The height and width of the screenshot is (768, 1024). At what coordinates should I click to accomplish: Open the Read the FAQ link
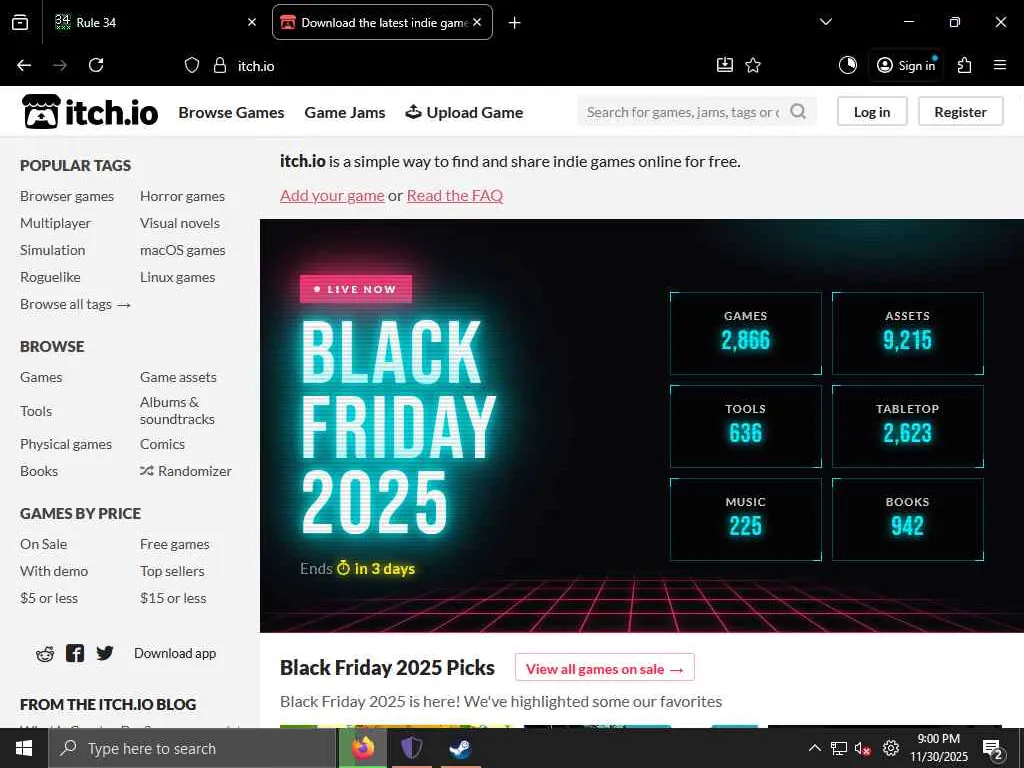[455, 195]
